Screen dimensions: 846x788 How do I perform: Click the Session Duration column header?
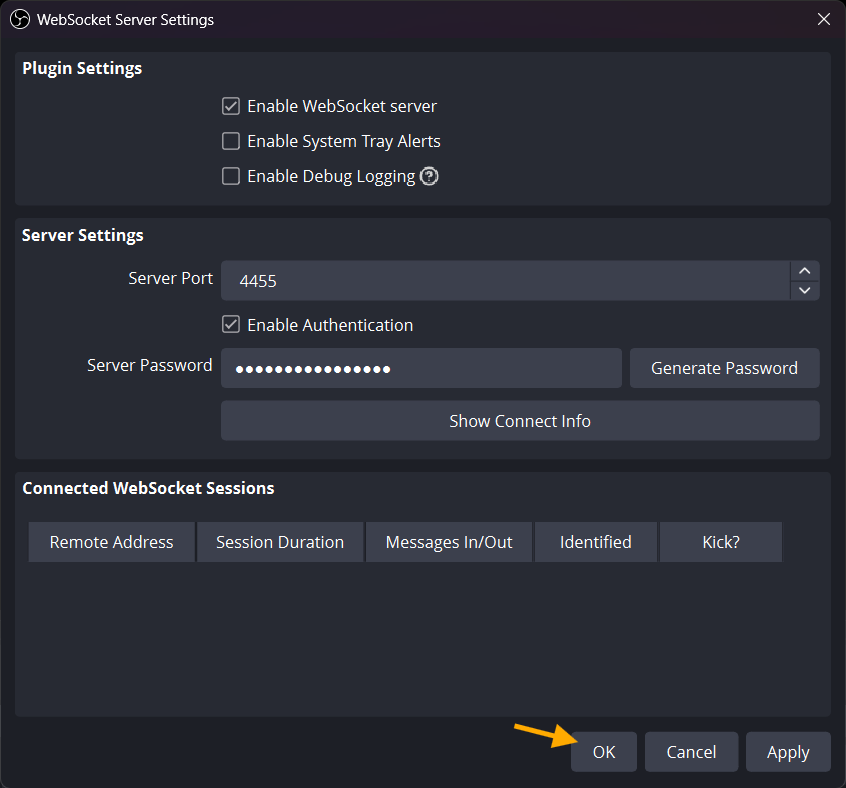(280, 542)
